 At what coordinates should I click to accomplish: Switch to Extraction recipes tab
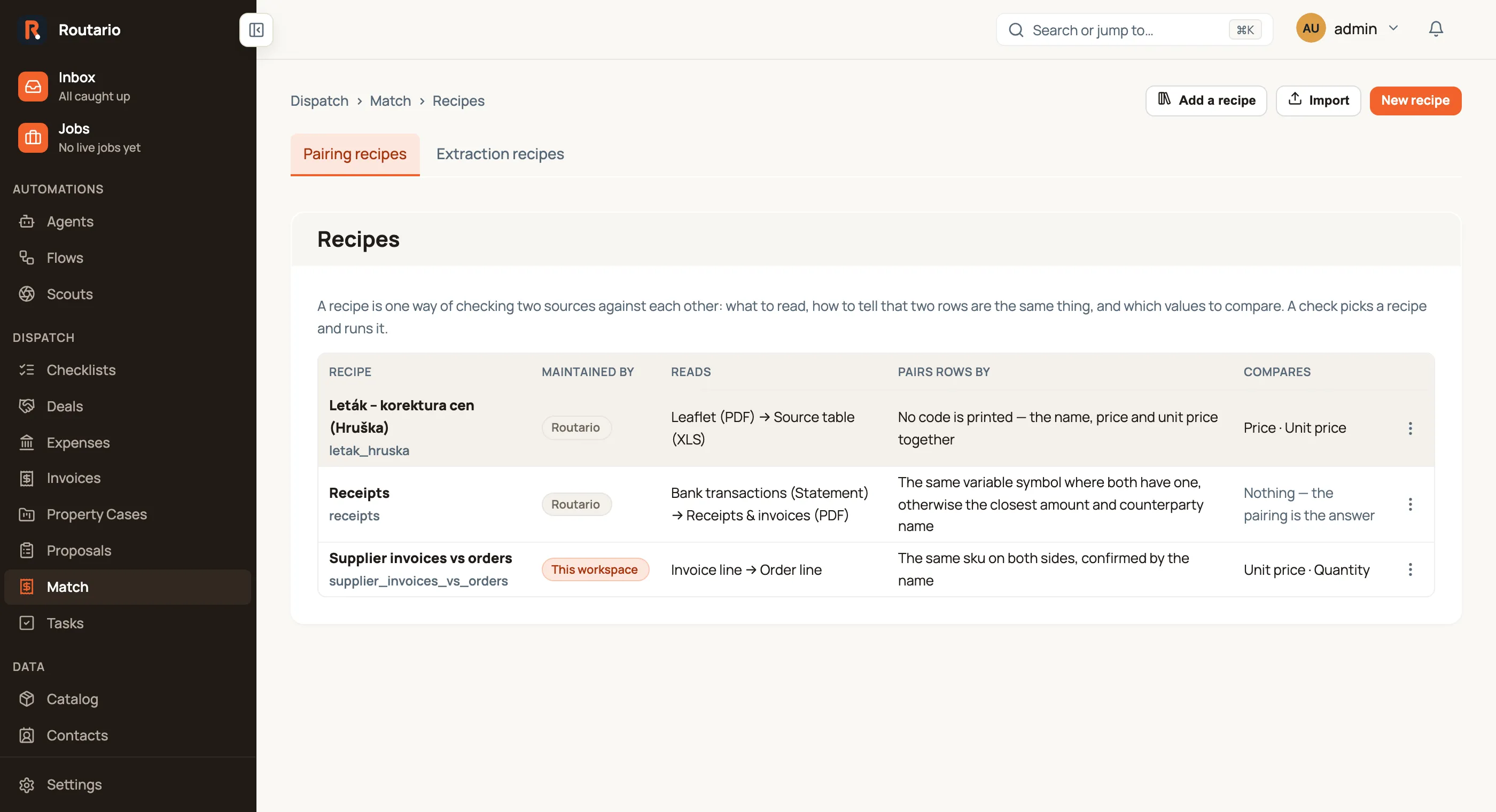tap(500, 154)
